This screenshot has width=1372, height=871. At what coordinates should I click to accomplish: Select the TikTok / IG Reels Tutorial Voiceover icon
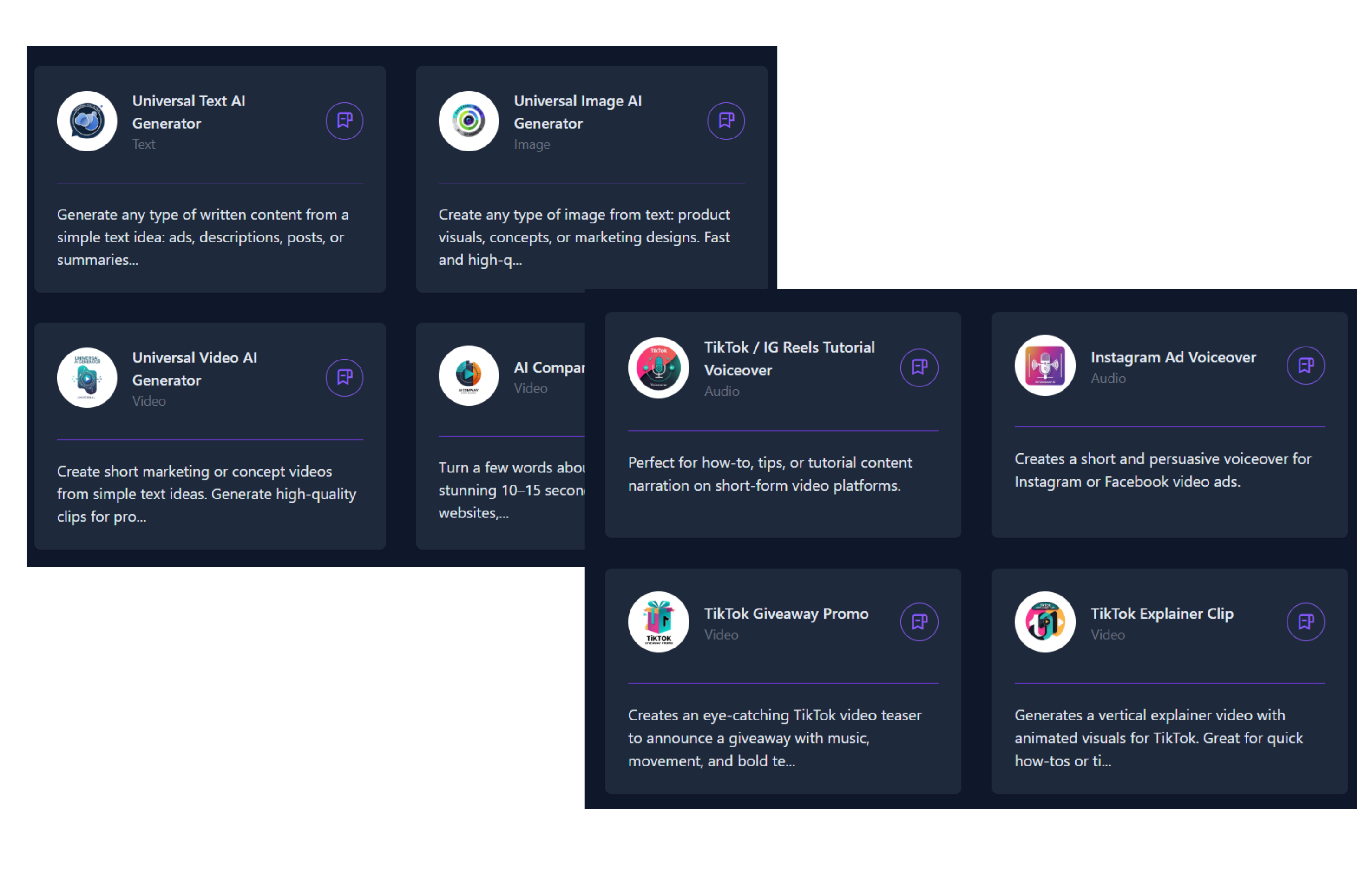pyautogui.click(x=658, y=367)
